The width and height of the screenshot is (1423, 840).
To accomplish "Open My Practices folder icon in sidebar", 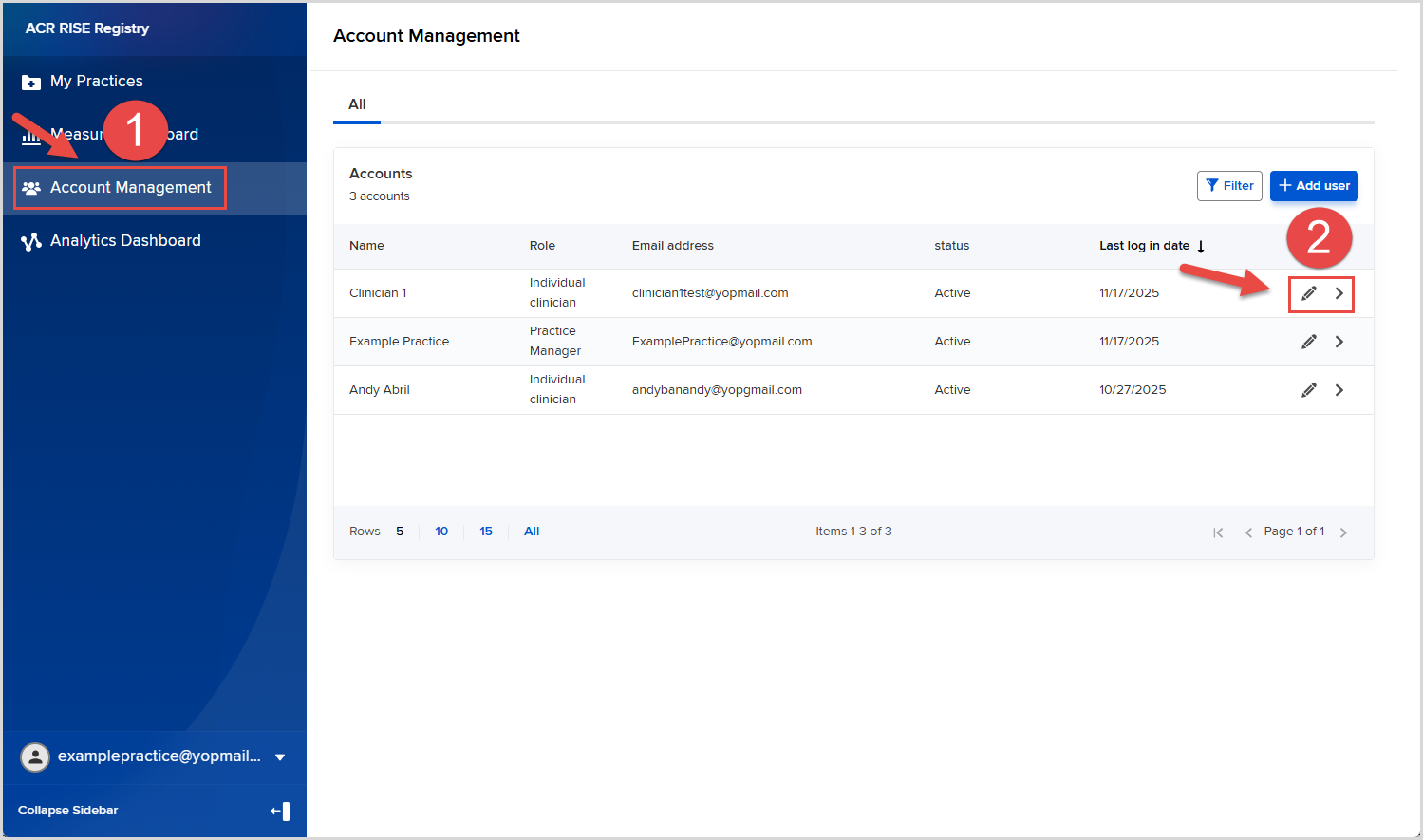I will 31,83.
